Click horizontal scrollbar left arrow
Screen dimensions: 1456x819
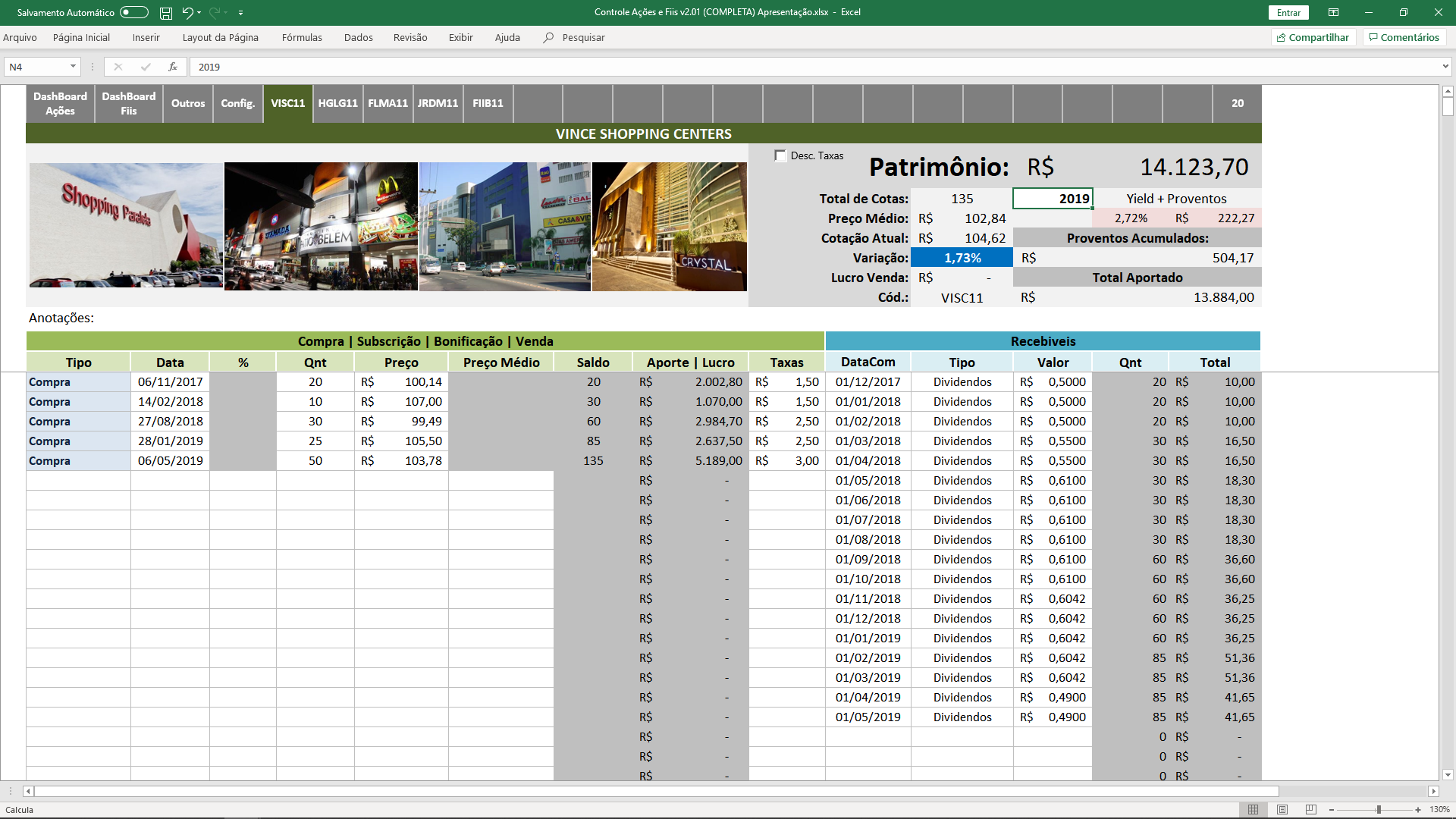tap(29, 791)
